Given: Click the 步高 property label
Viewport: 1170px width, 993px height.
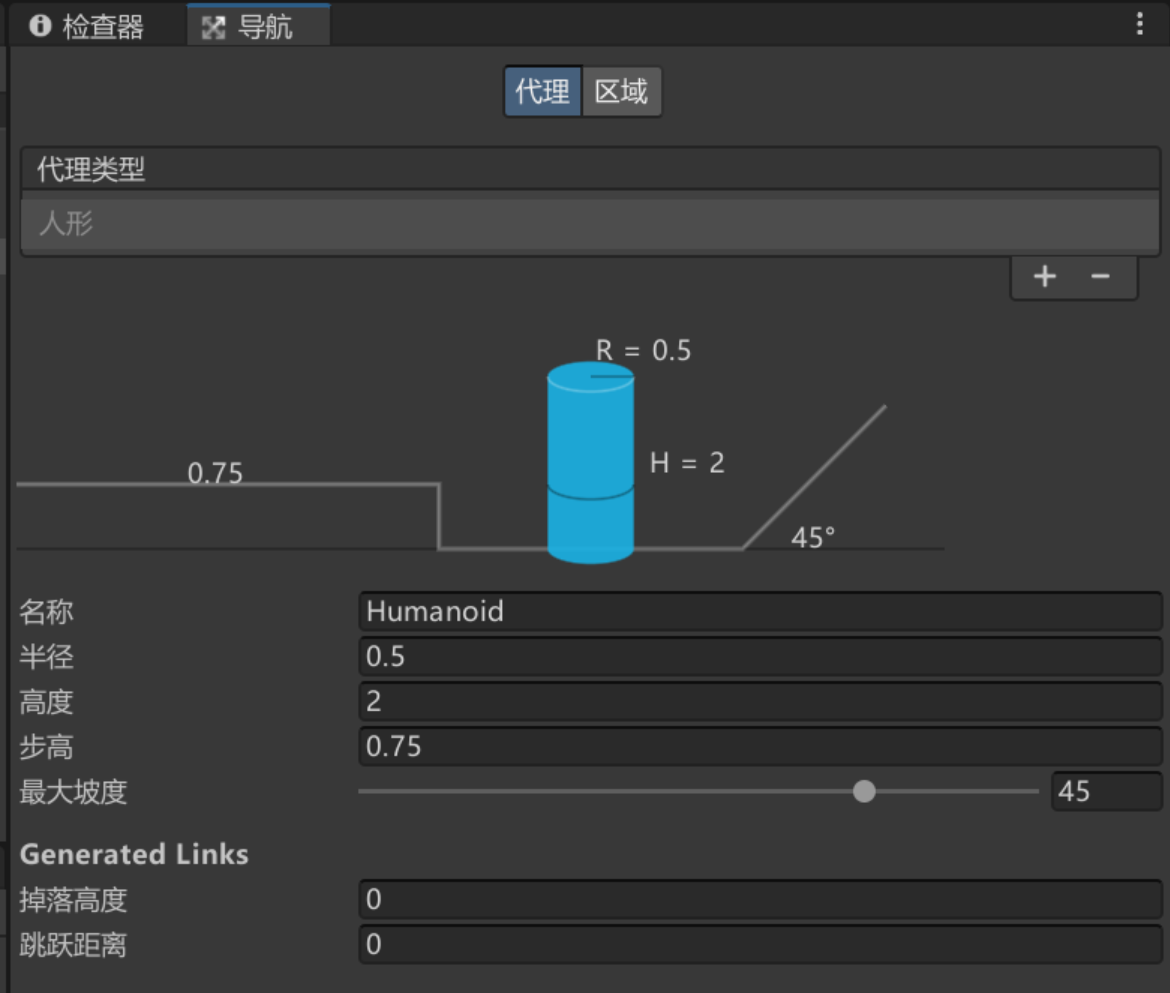Looking at the screenshot, I should [46, 747].
